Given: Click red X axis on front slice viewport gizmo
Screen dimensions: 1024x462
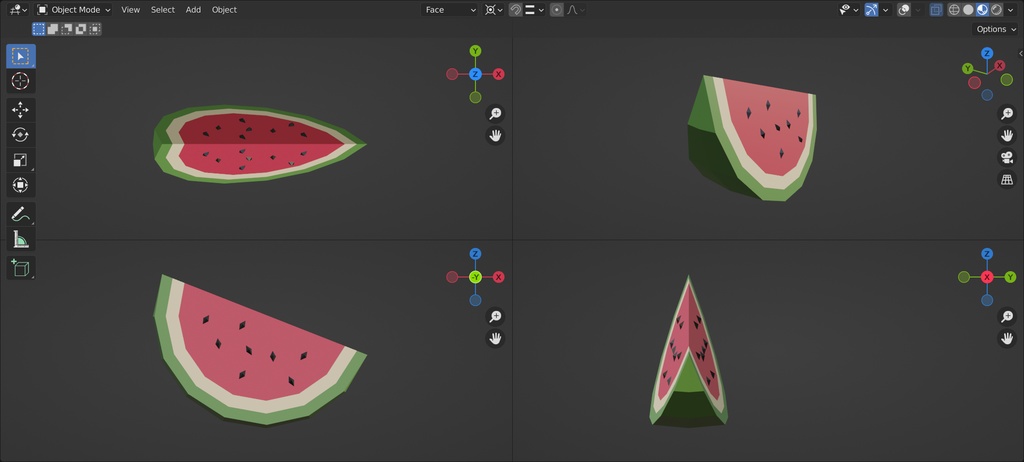Looking at the screenshot, I should pyautogui.click(x=499, y=277).
